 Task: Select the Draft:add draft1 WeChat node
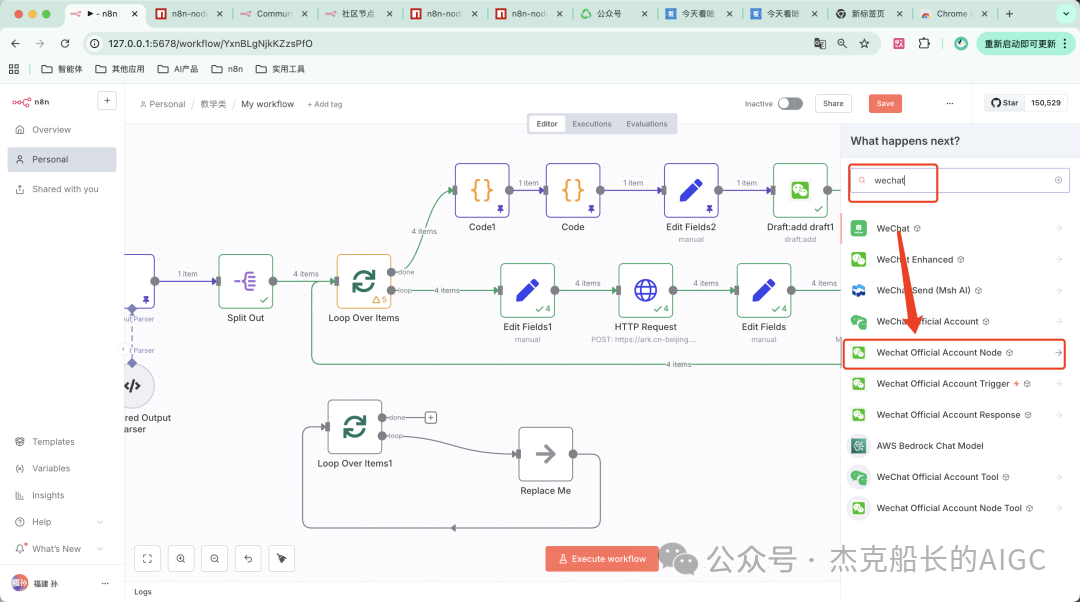[800, 190]
